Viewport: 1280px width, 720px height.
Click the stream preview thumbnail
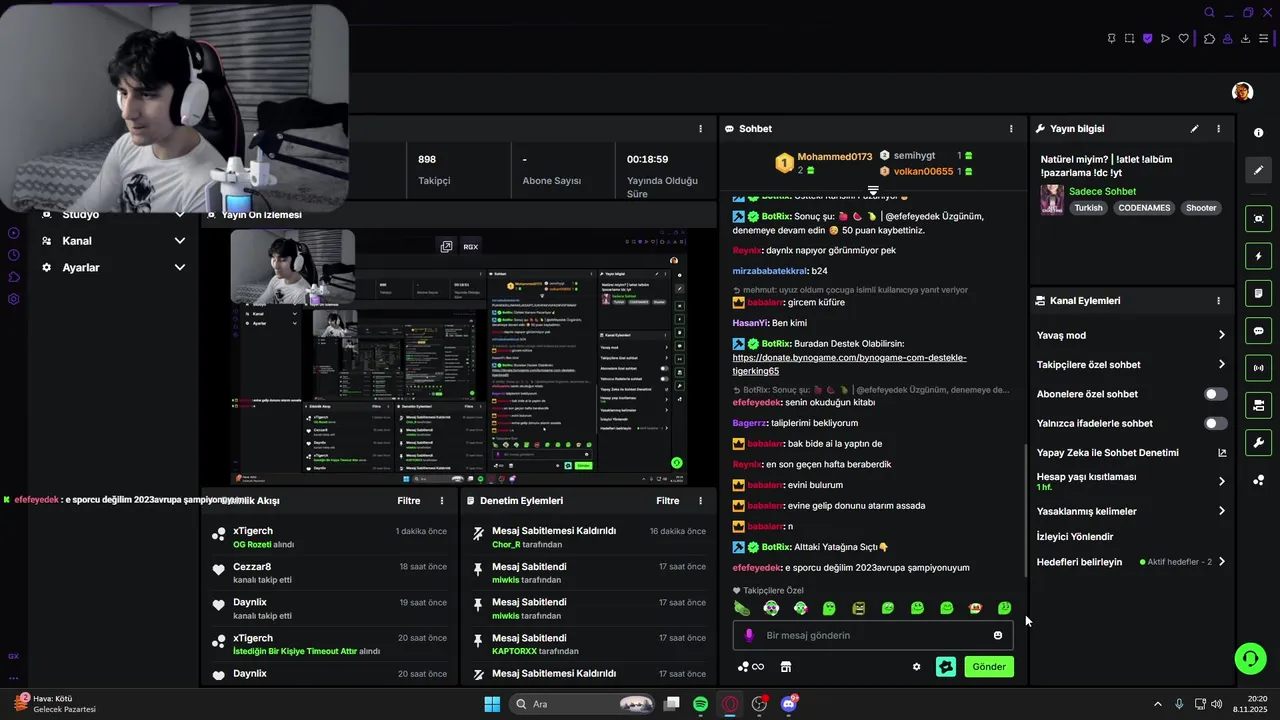tap(458, 357)
